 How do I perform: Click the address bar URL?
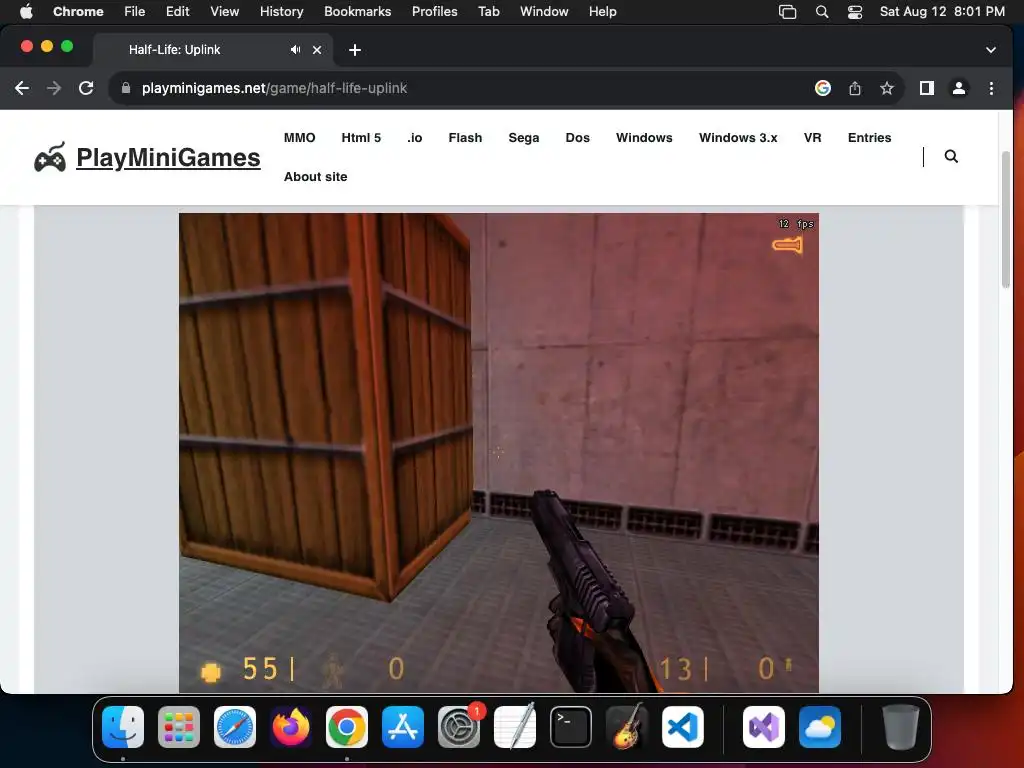point(274,88)
